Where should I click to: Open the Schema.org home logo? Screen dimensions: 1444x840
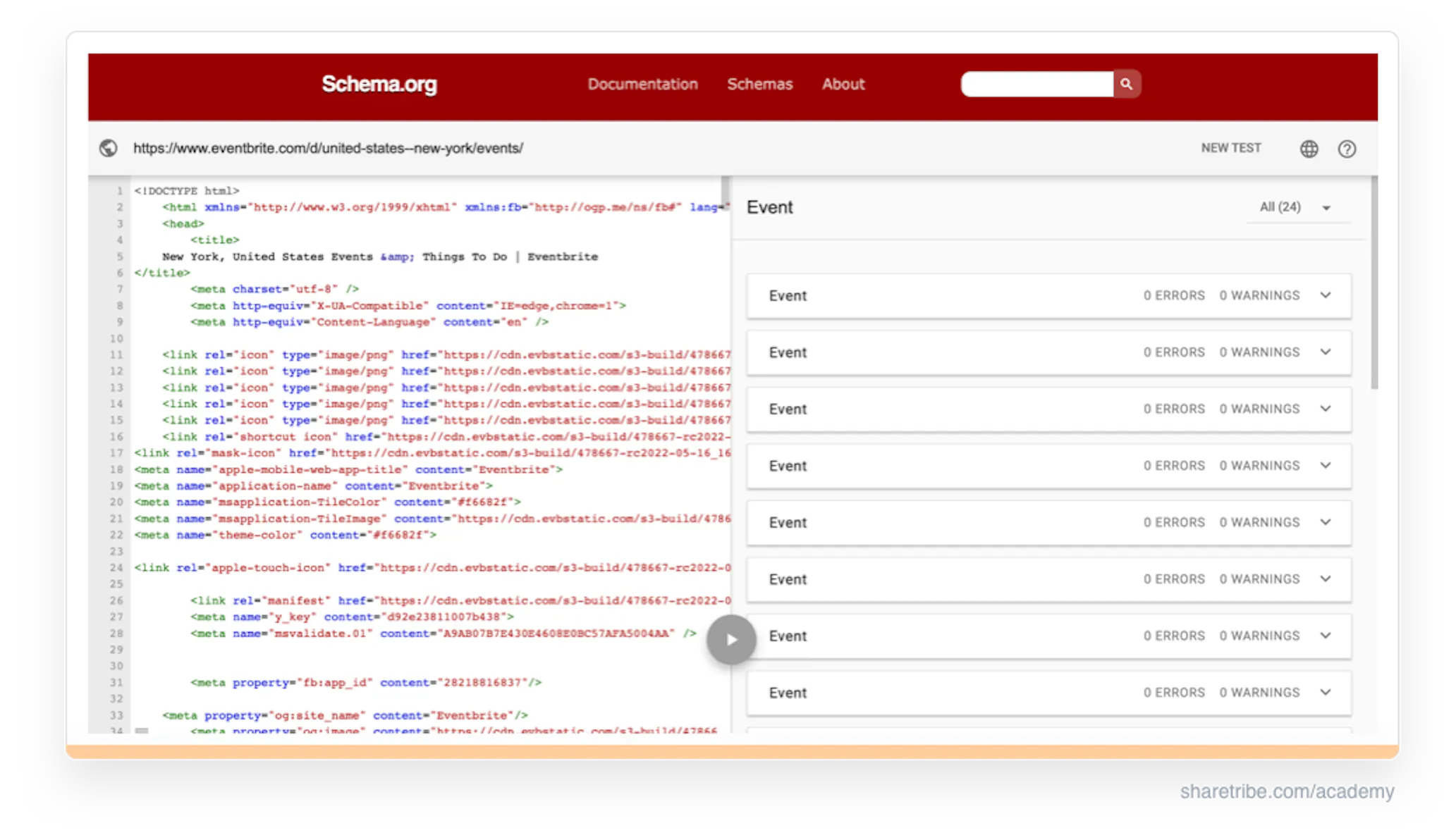point(379,84)
